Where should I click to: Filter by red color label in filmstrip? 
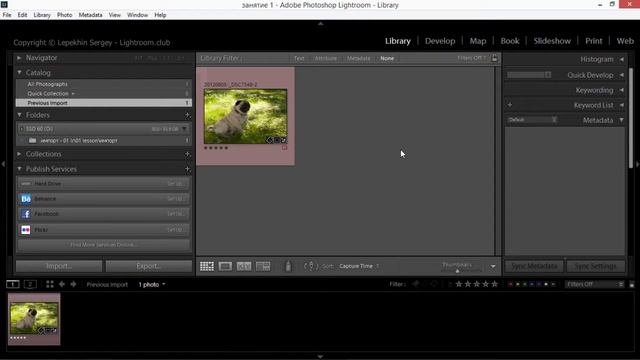click(x=510, y=284)
